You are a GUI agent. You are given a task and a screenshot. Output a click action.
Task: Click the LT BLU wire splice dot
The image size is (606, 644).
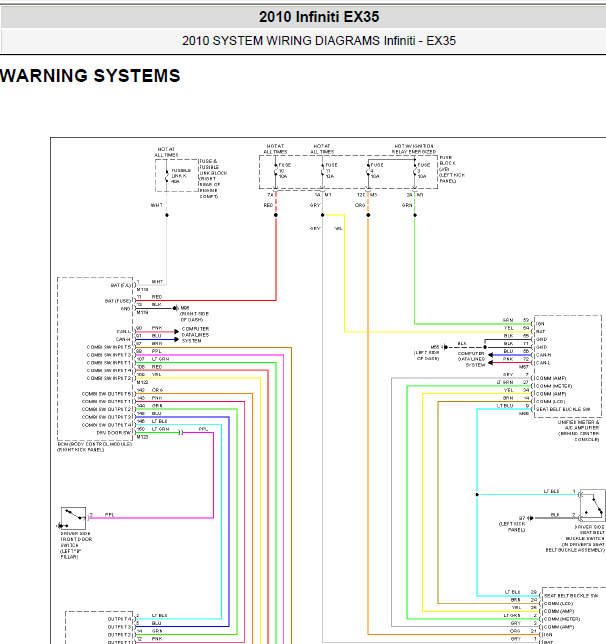(477, 494)
